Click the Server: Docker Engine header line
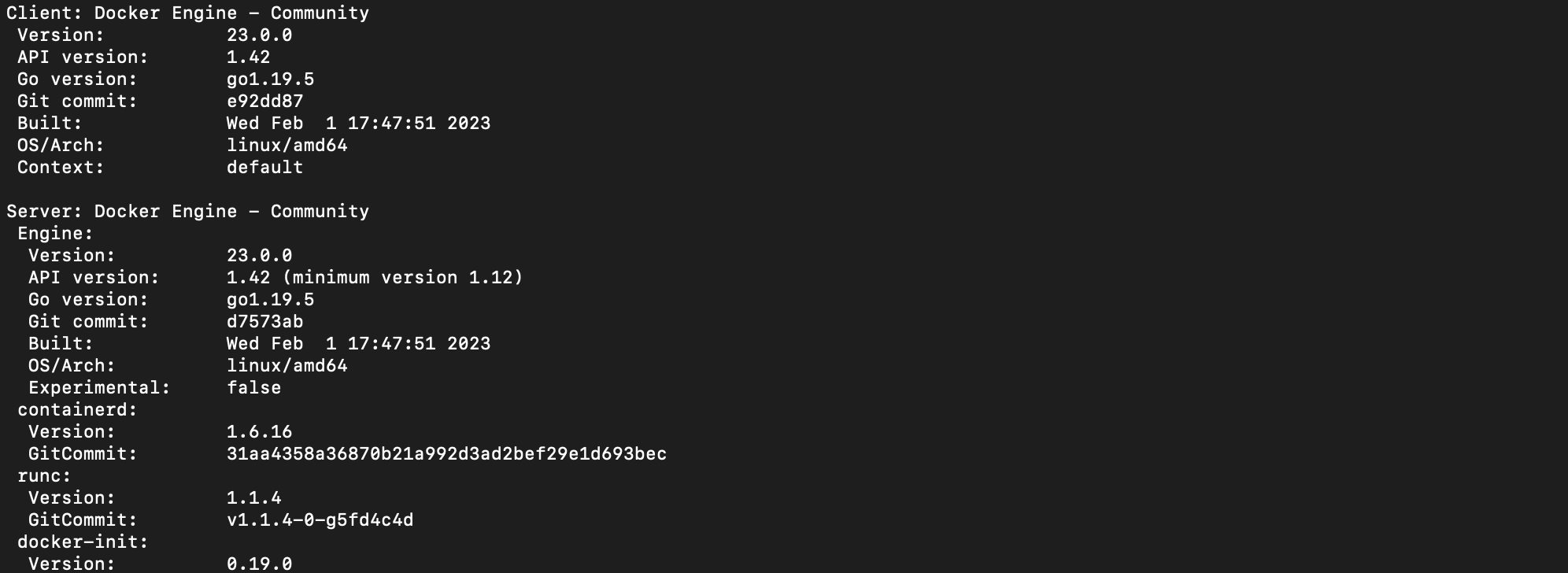The image size is (1568, 573). tap(187, 212)
